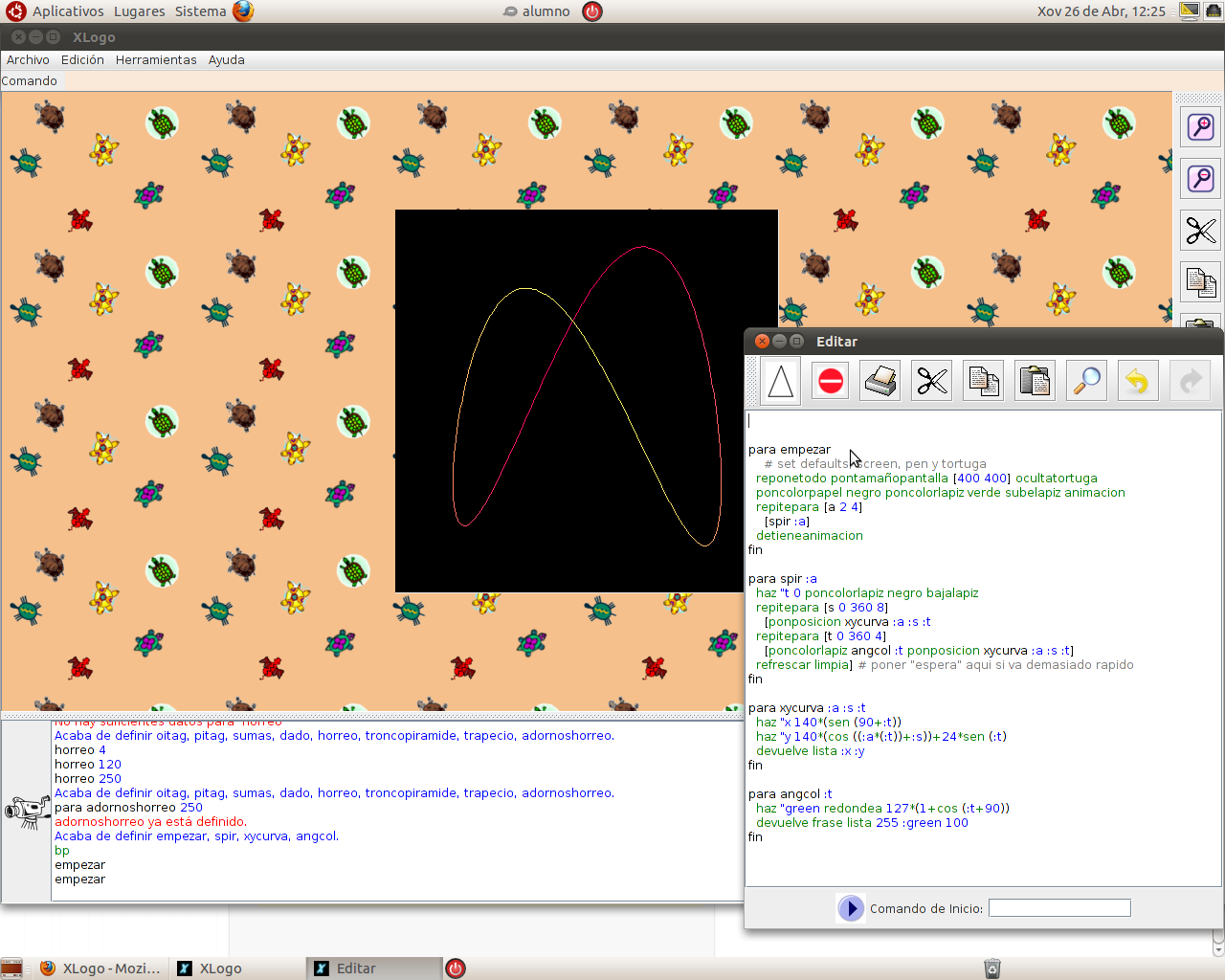Click 'Acaba de definir empezar, spir, xycurva, angcol.'
The height and width of the screenshot is (980, 1225).
(x=197, y=836)
